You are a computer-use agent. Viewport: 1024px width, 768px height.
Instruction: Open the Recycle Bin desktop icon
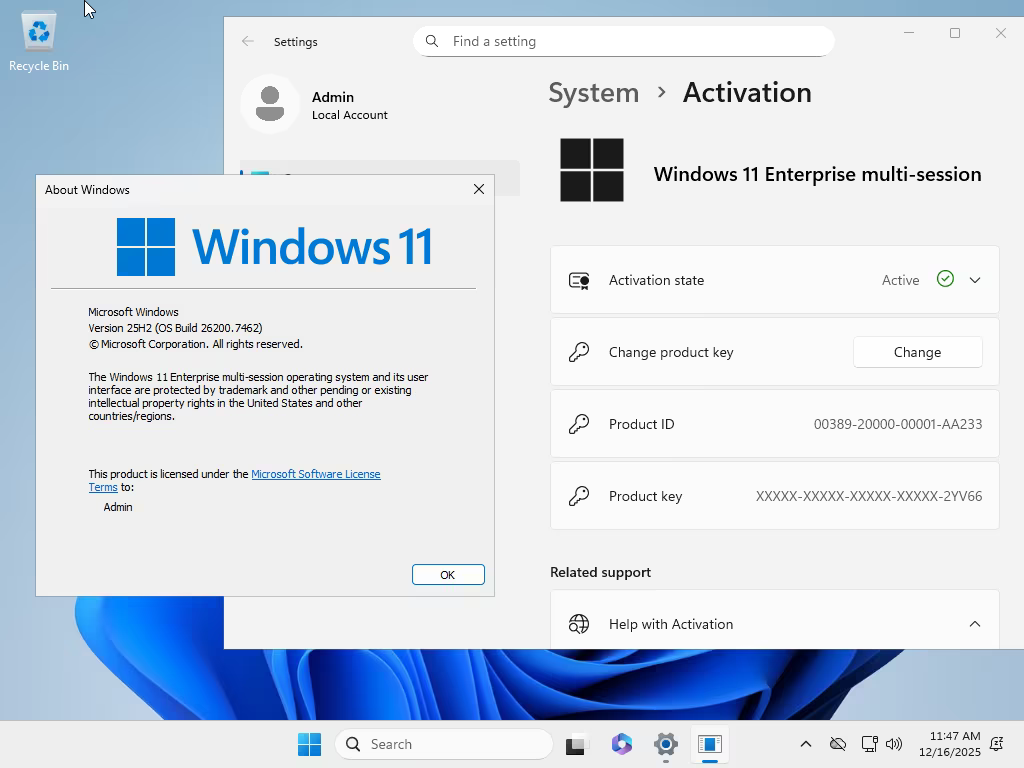pyautogui.click(x=39, y=42)
